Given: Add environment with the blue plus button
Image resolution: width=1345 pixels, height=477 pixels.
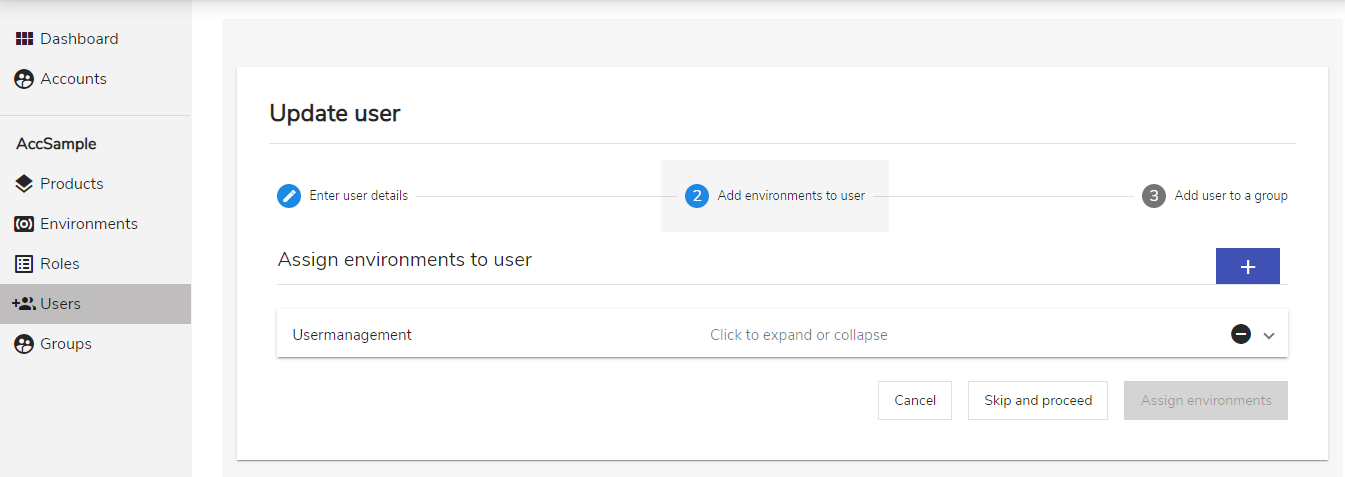Looking at the screenshot, I should point(1248,266).
